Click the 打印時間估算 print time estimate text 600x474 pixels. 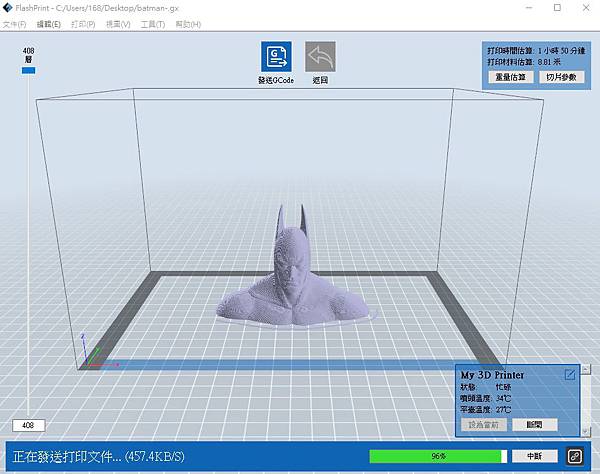[x=536, y=51]
